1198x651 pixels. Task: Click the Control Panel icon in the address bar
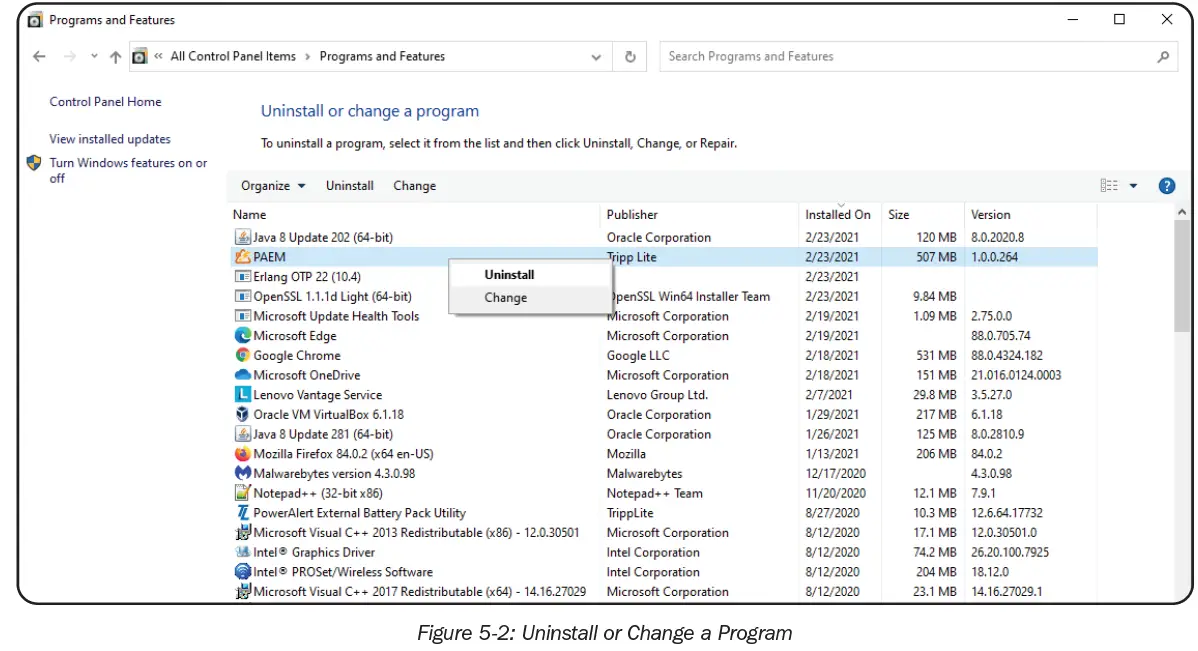tap(140, 56)
